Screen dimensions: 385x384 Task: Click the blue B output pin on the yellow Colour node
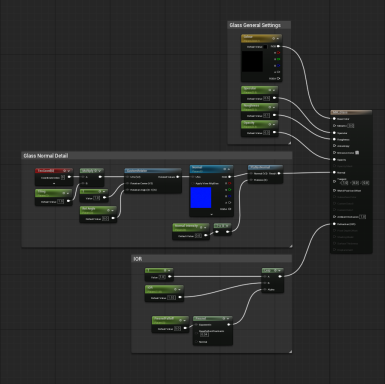[278, 66]
